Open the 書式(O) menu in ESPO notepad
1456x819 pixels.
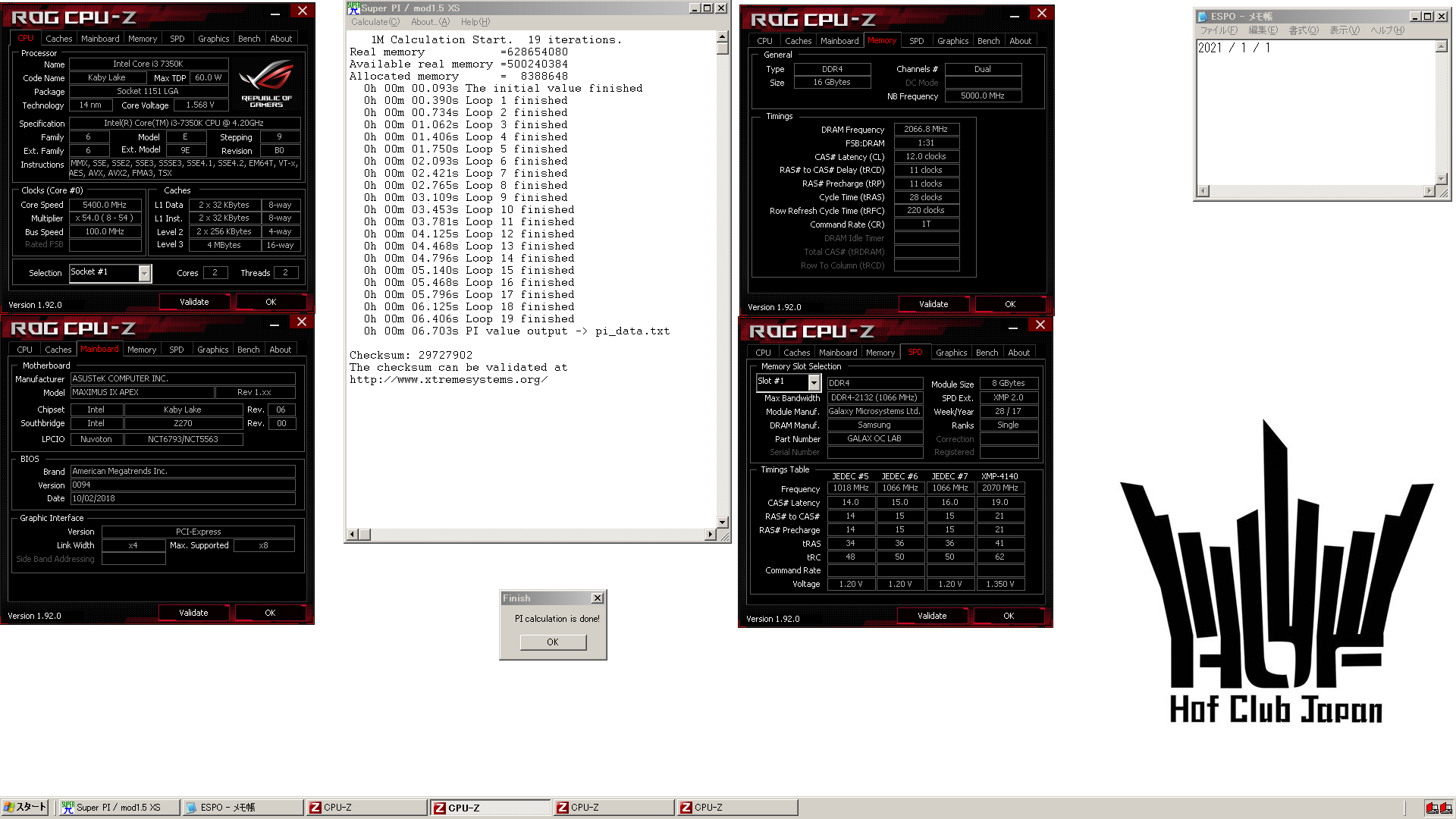pyautogui.click(x=1304, y=30)
